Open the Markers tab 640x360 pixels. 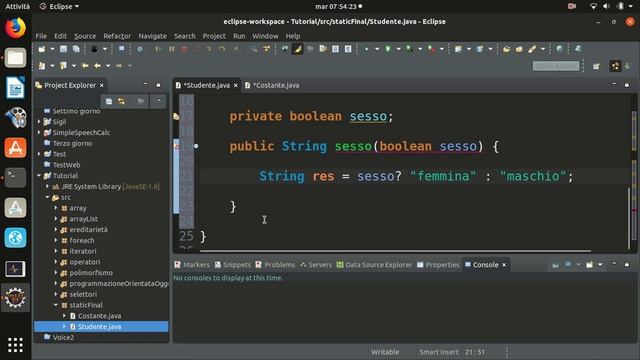[192, 265]
